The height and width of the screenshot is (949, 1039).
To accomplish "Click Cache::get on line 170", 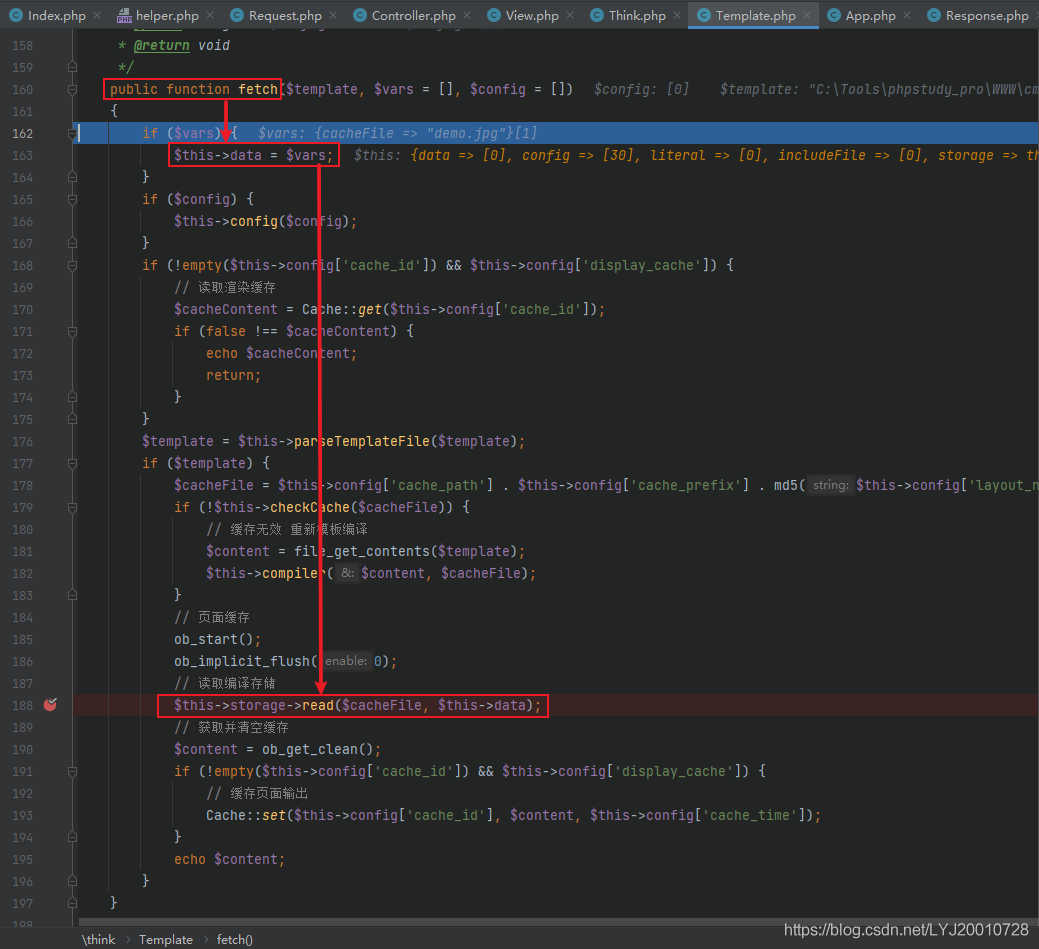I will 342,309.
